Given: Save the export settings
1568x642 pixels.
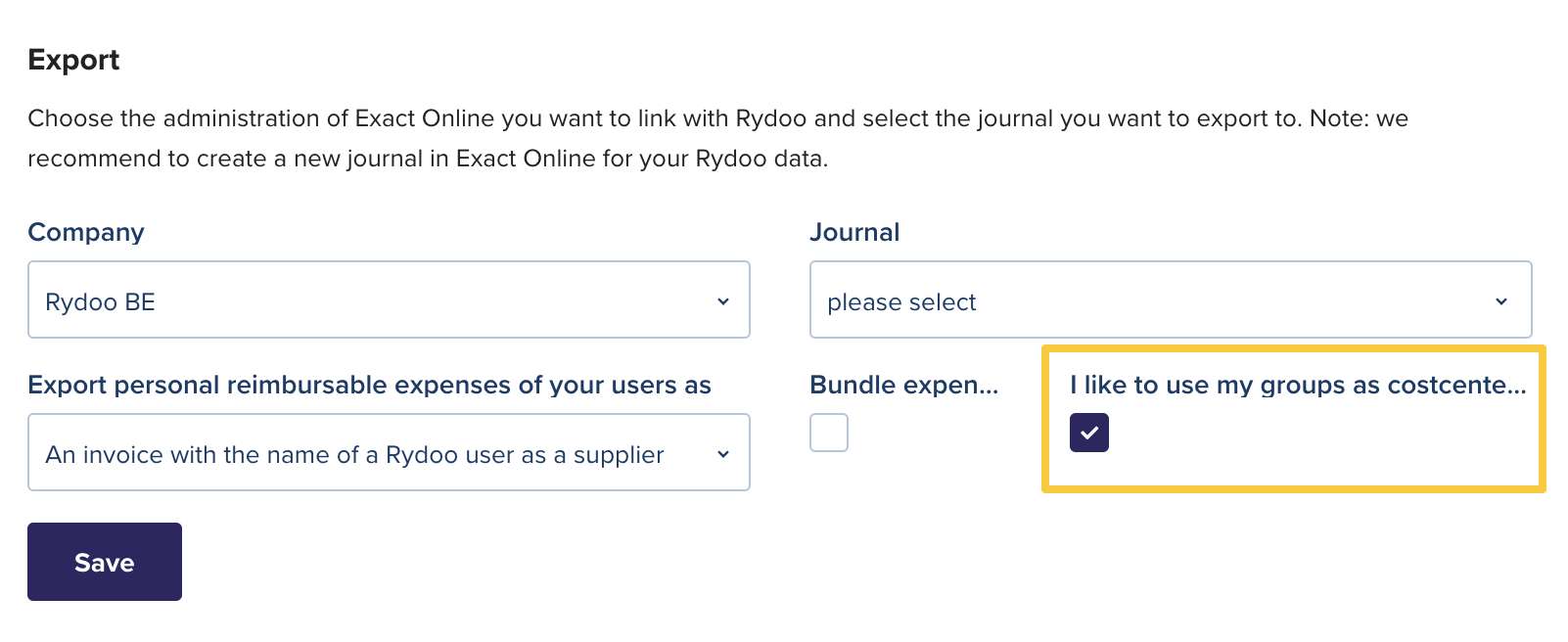Looking at the screenshot, I should (105, 562).
